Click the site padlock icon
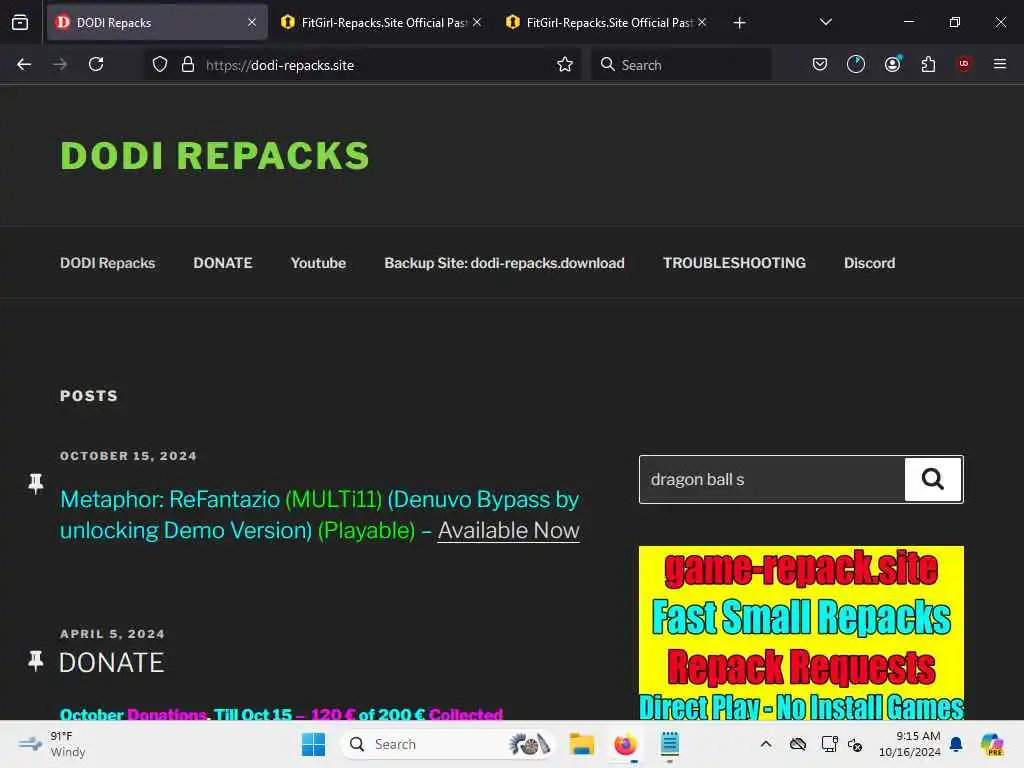Screen dimensions: 1024x768 (188, 64)
